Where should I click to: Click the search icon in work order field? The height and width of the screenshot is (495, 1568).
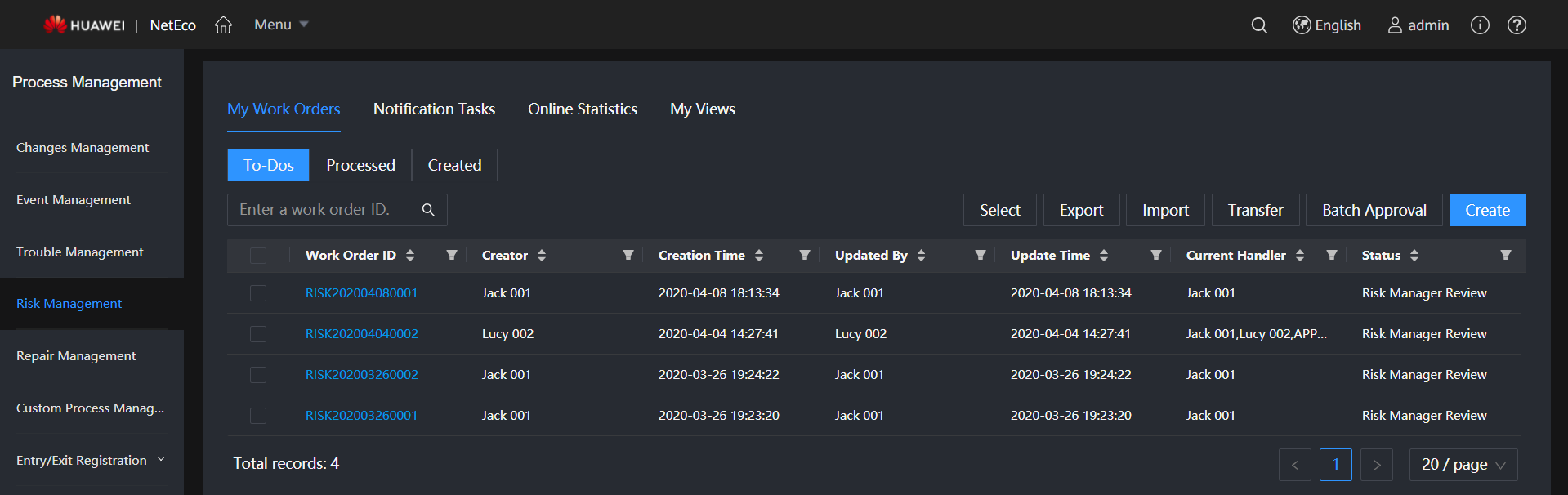click(x=428, y=210)
